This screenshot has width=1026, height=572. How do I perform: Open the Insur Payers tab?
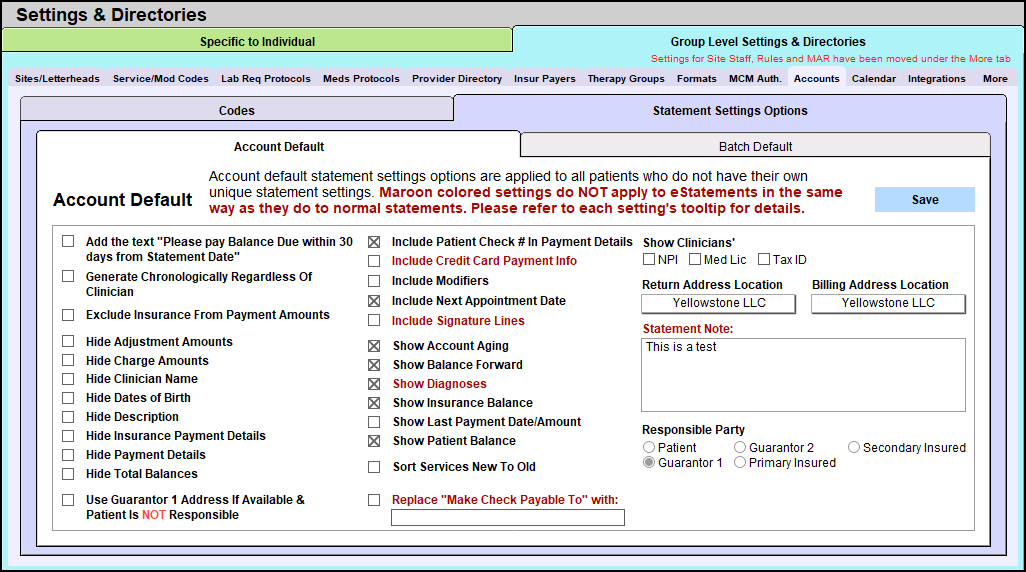pos(544,79)
